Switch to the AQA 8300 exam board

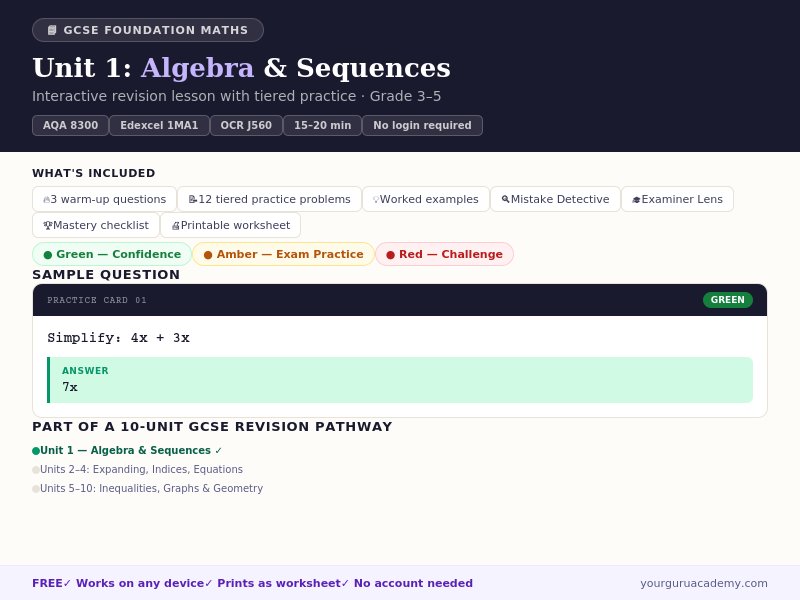coord(70,125)
